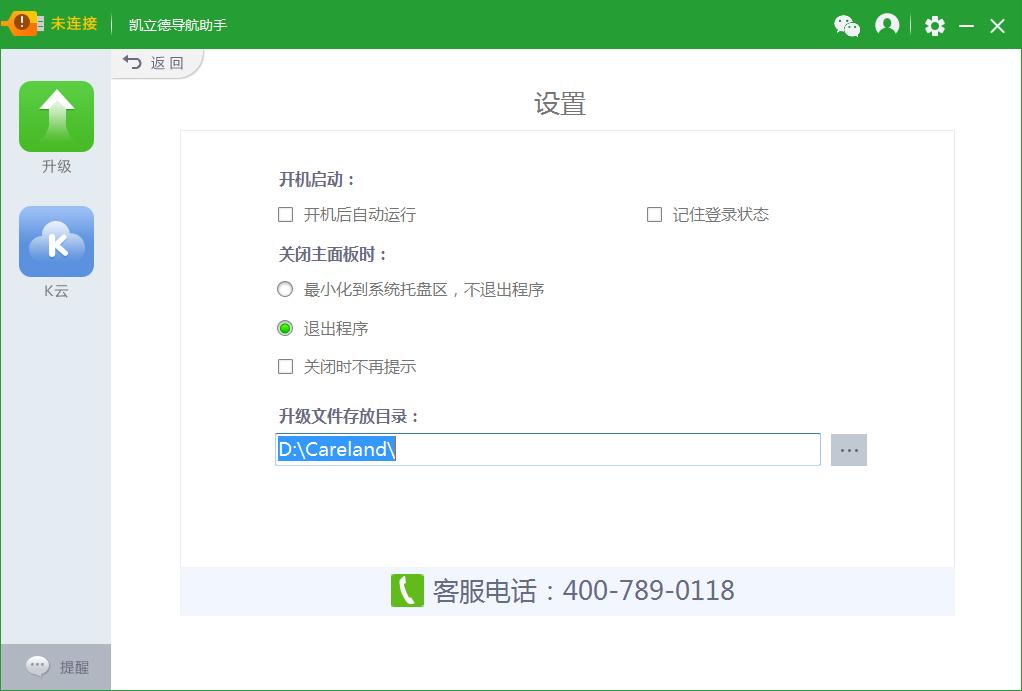Click the green phone icon beside 客服电话
Image resolution: width=1022 pixels, height=691 pixels.
click(407, 591)
